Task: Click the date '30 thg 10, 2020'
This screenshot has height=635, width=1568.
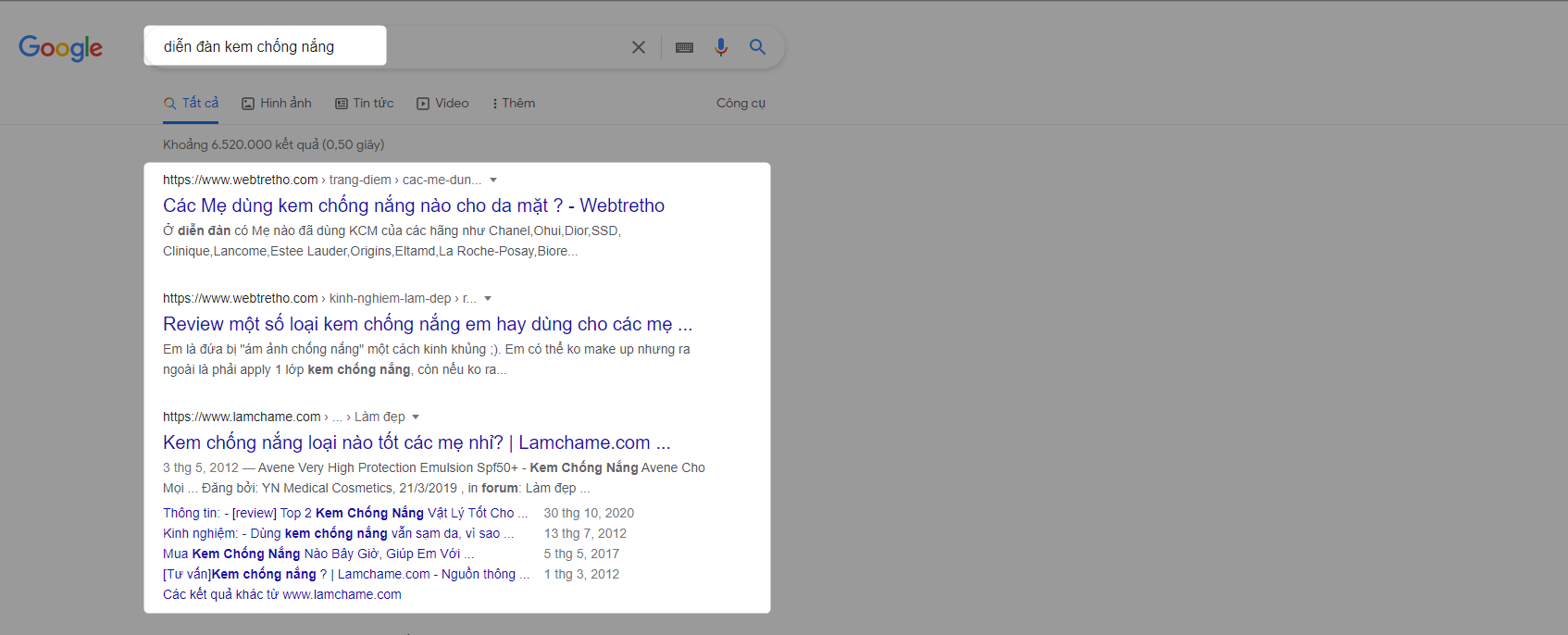Action: [589, 513]
